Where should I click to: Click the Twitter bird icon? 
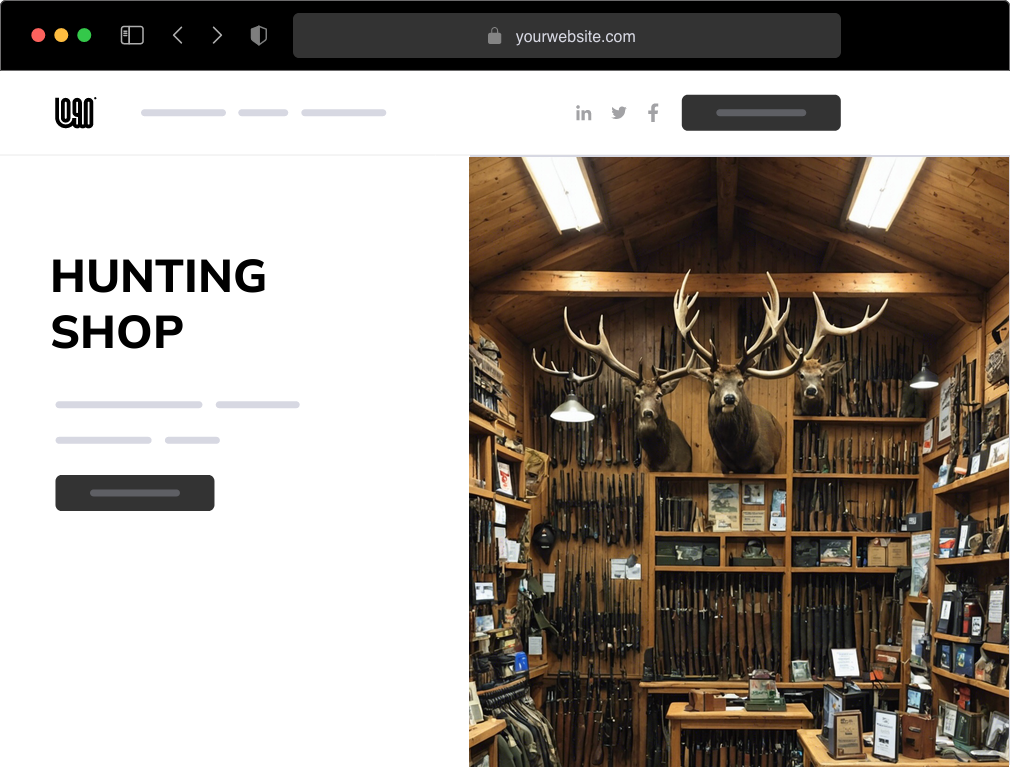click(618, 112)
